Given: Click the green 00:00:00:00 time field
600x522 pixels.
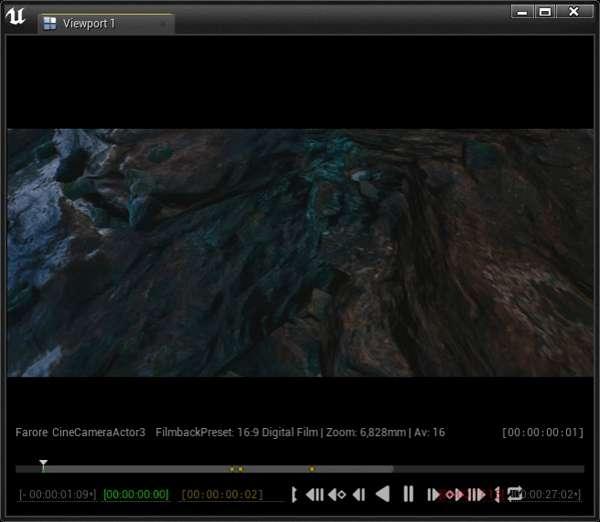Looking at the screenshot, I should [x=136, y=495].
